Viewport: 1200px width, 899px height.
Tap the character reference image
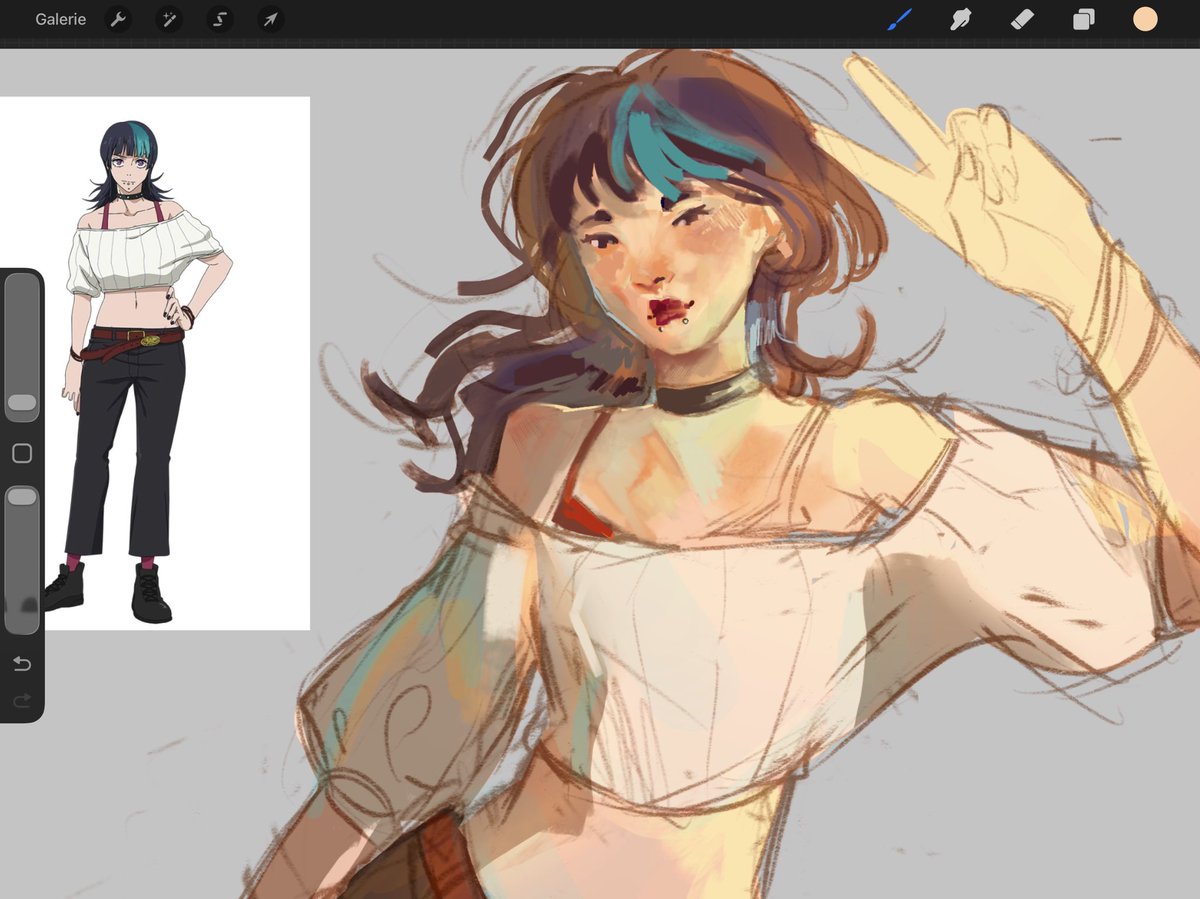155,363
